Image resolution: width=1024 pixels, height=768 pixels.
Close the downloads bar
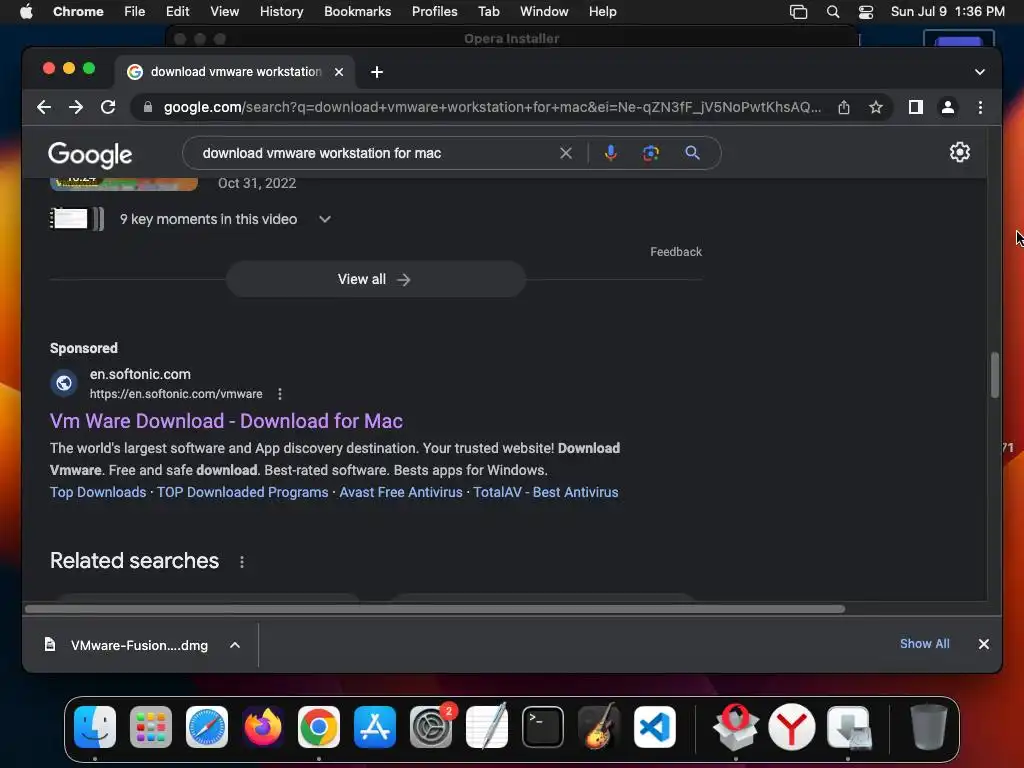point(984,644)
